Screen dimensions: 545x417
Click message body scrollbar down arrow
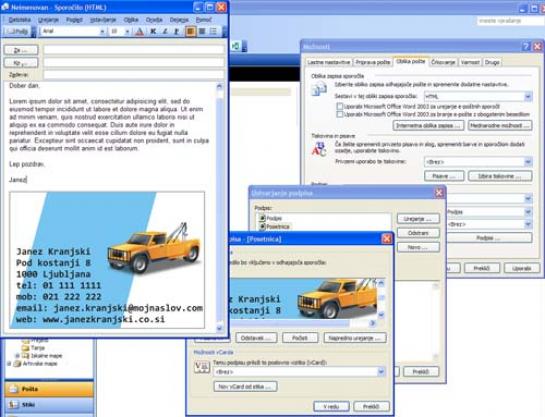[219, 328]
